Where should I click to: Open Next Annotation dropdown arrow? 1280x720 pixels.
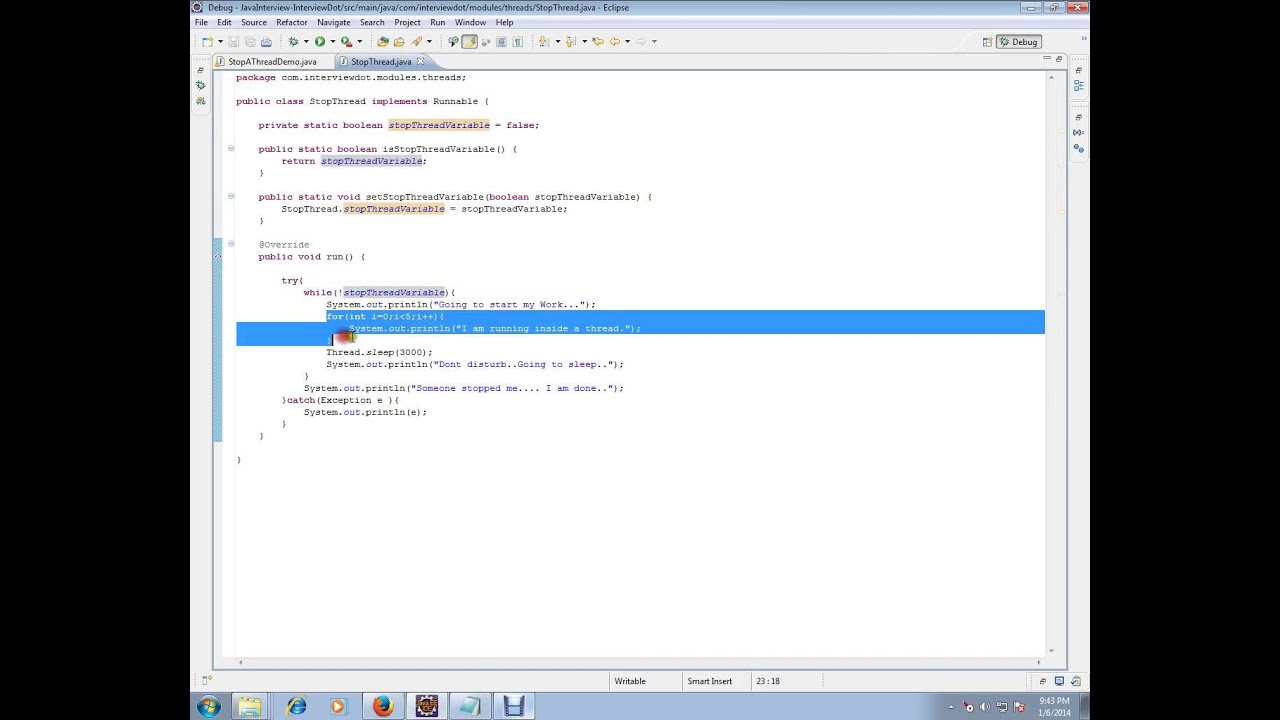[558, 41]
